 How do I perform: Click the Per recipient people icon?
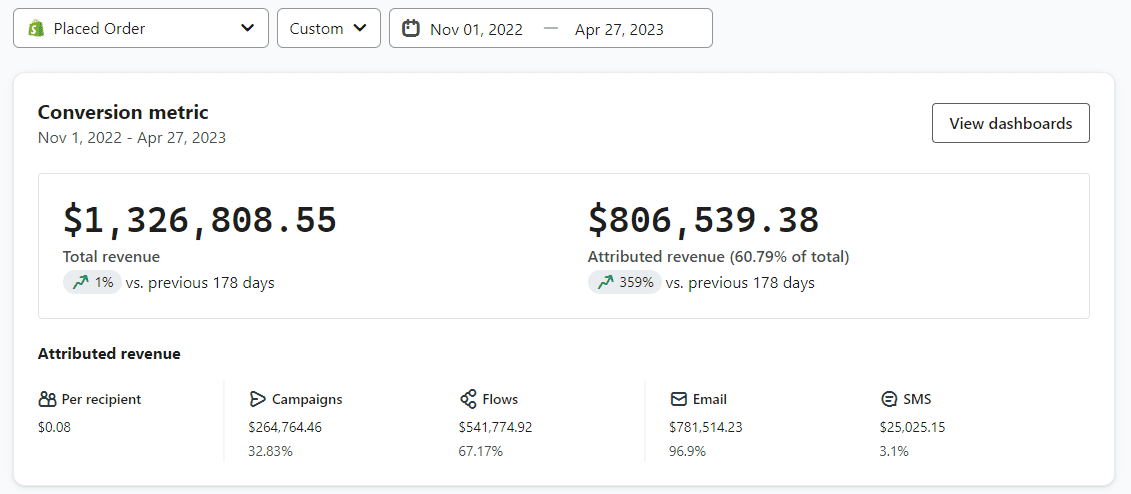pos(47,399)
